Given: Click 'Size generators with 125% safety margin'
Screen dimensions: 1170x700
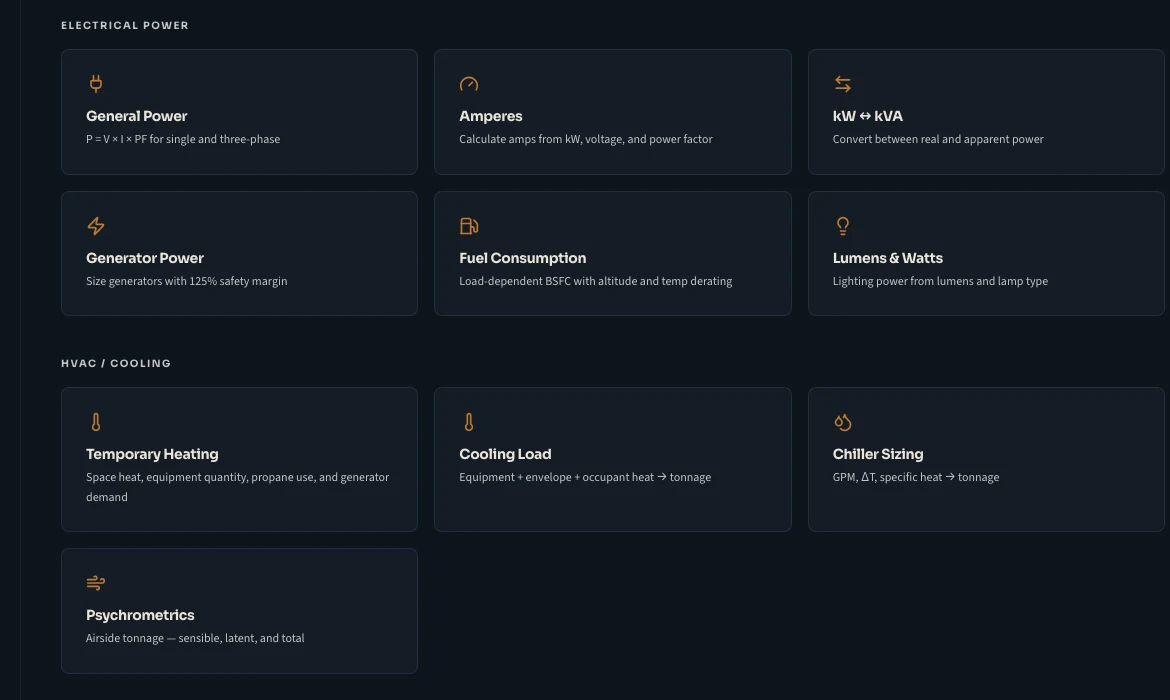Looking at the screenshot, I should (x=187, y=281).
